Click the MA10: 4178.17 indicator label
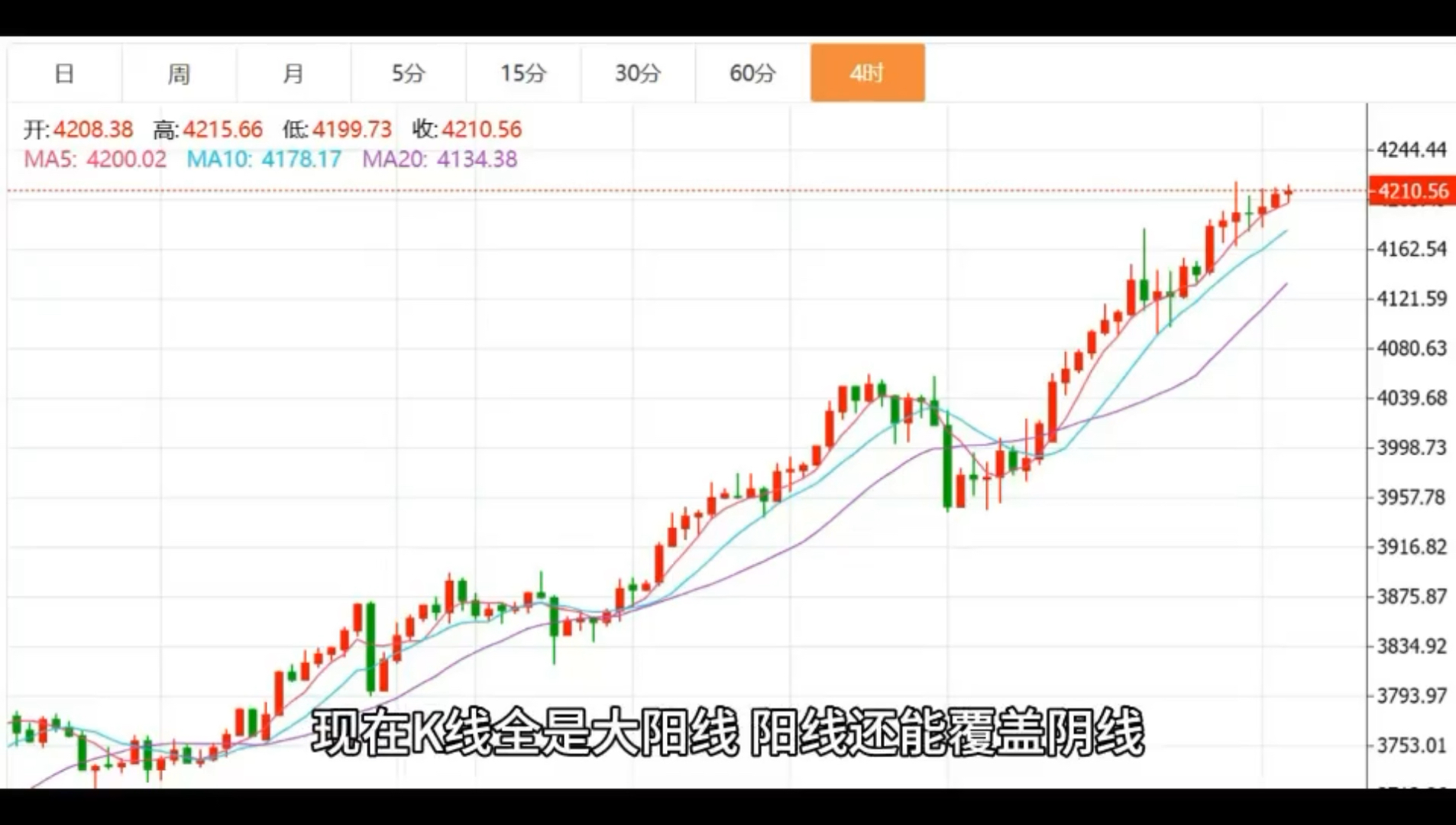The width and height of the screenshot is (1456, 825). tap(264, 159)
